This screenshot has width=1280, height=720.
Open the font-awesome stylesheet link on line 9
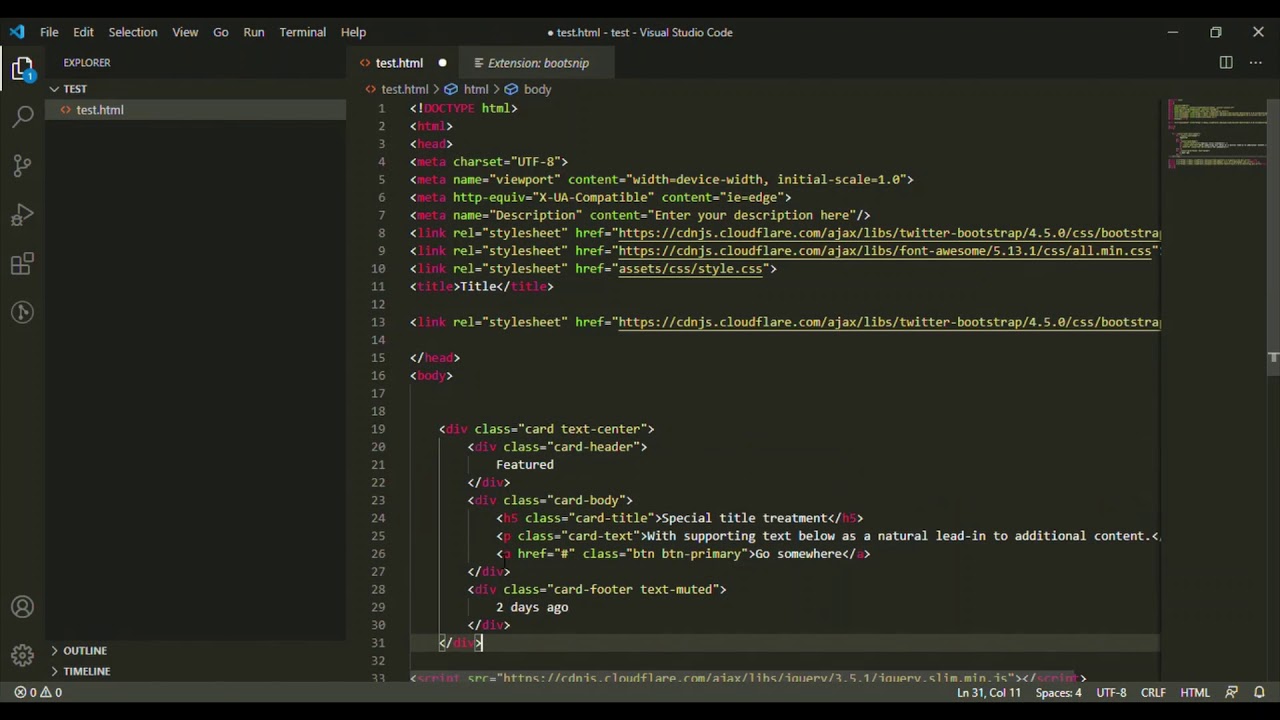(x=885, y=251)
